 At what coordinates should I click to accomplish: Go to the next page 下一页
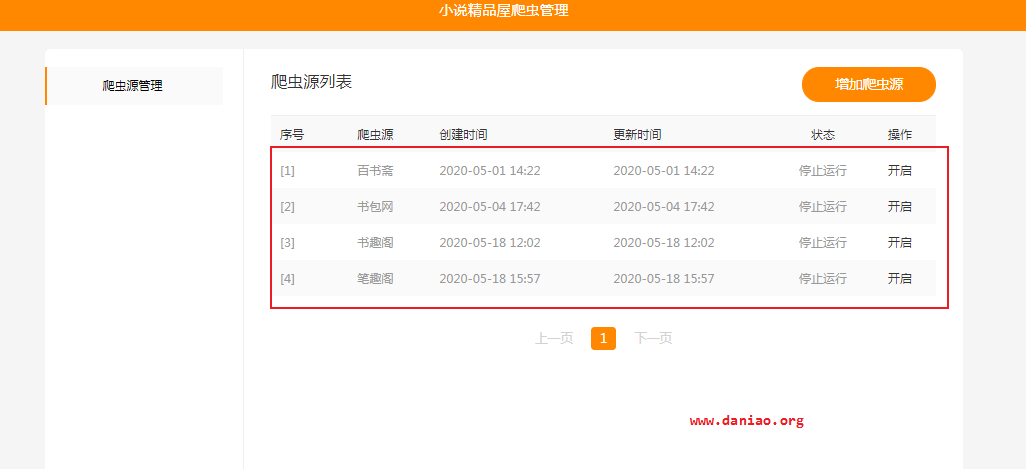pos(653,338)
